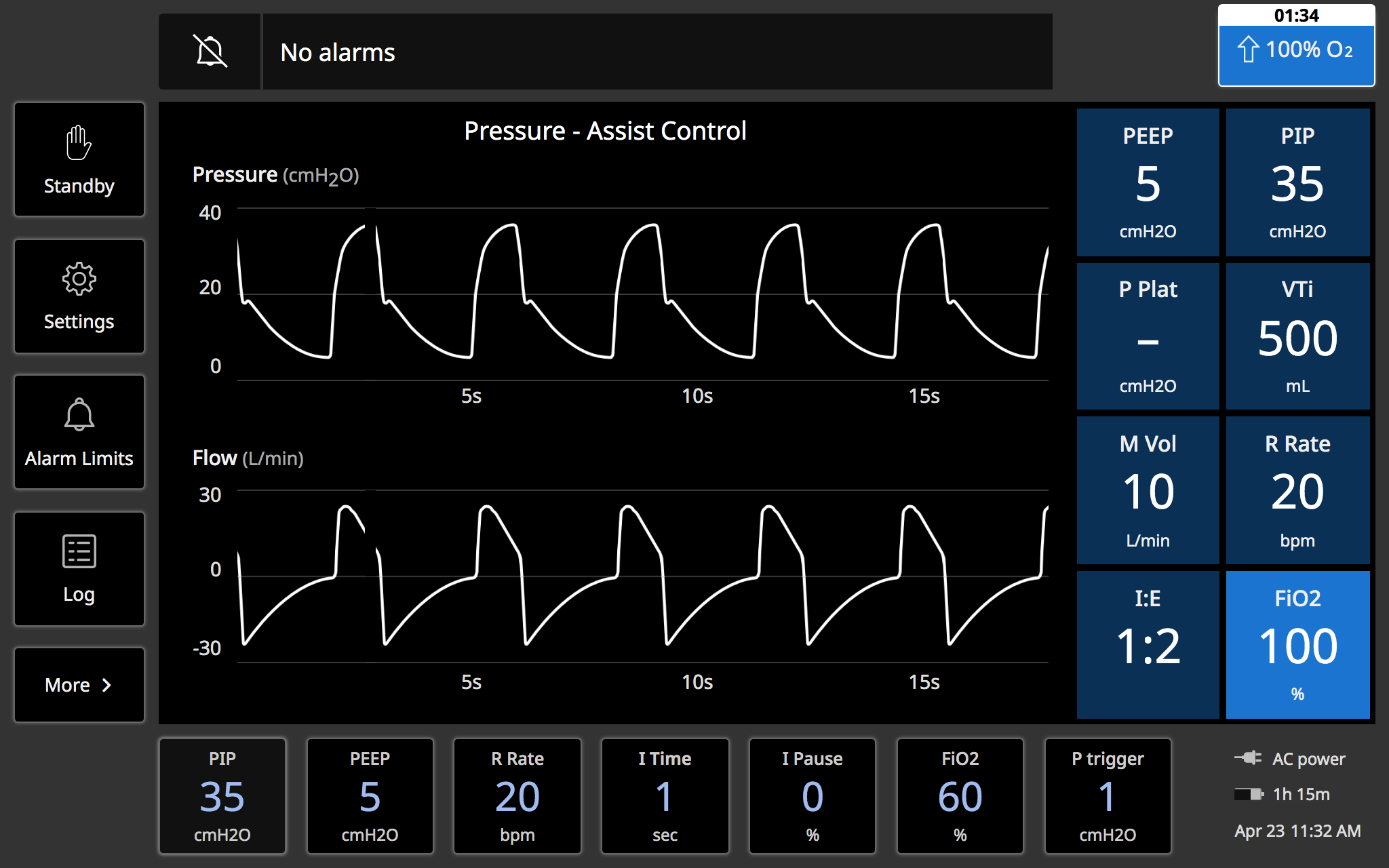Open the I Time 1 sec setting
The width and height of the screenshot is (1389, 868).
[x=665, y=795]
